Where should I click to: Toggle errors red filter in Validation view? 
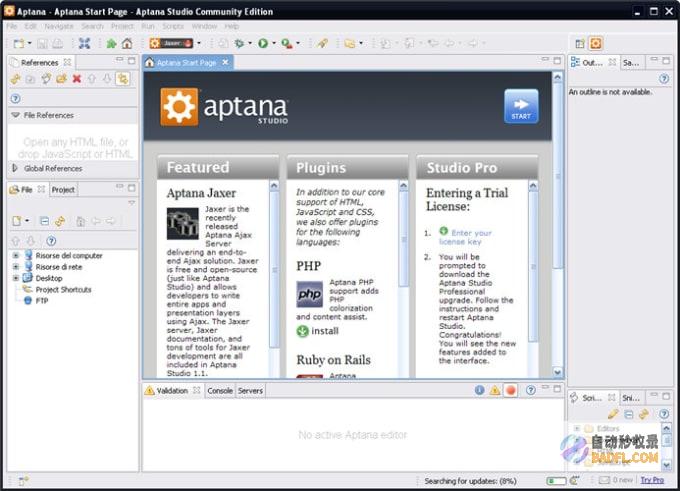click(511, 390)
